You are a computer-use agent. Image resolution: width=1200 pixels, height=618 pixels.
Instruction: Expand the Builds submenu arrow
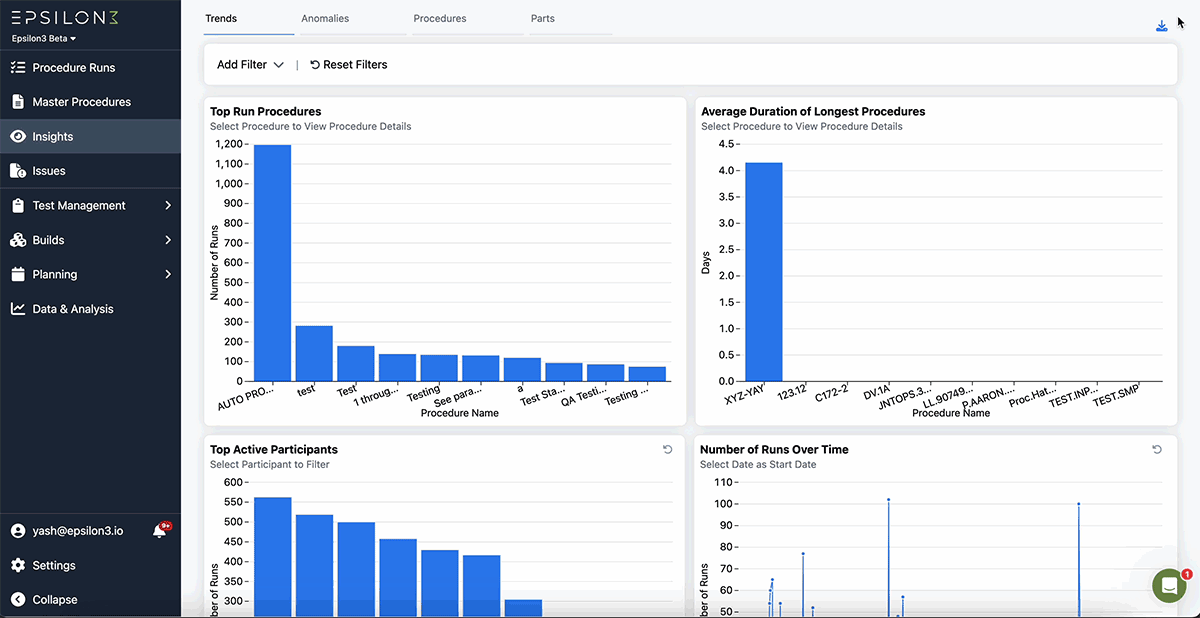167,240
